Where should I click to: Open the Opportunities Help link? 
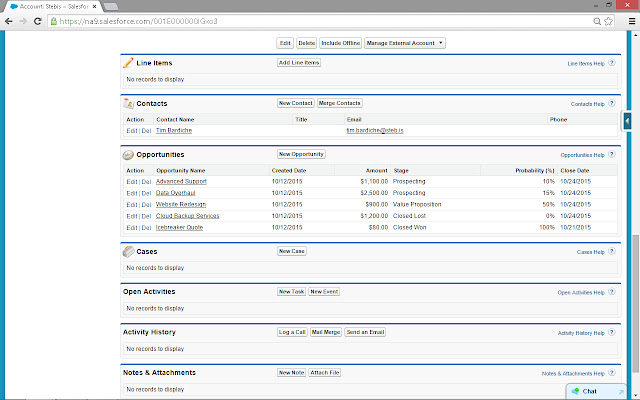coord(582,155)
